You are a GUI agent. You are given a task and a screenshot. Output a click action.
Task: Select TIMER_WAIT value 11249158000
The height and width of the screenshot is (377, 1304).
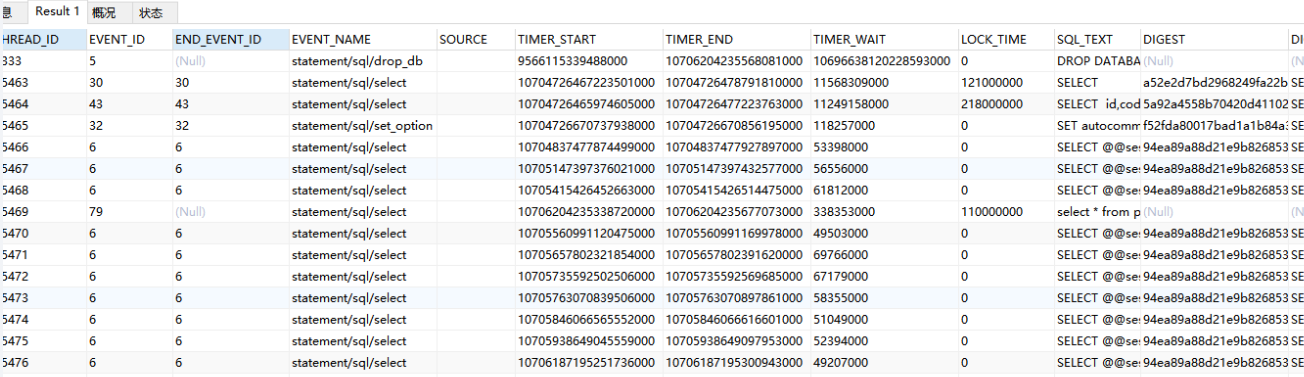click(x=883, y=104)
